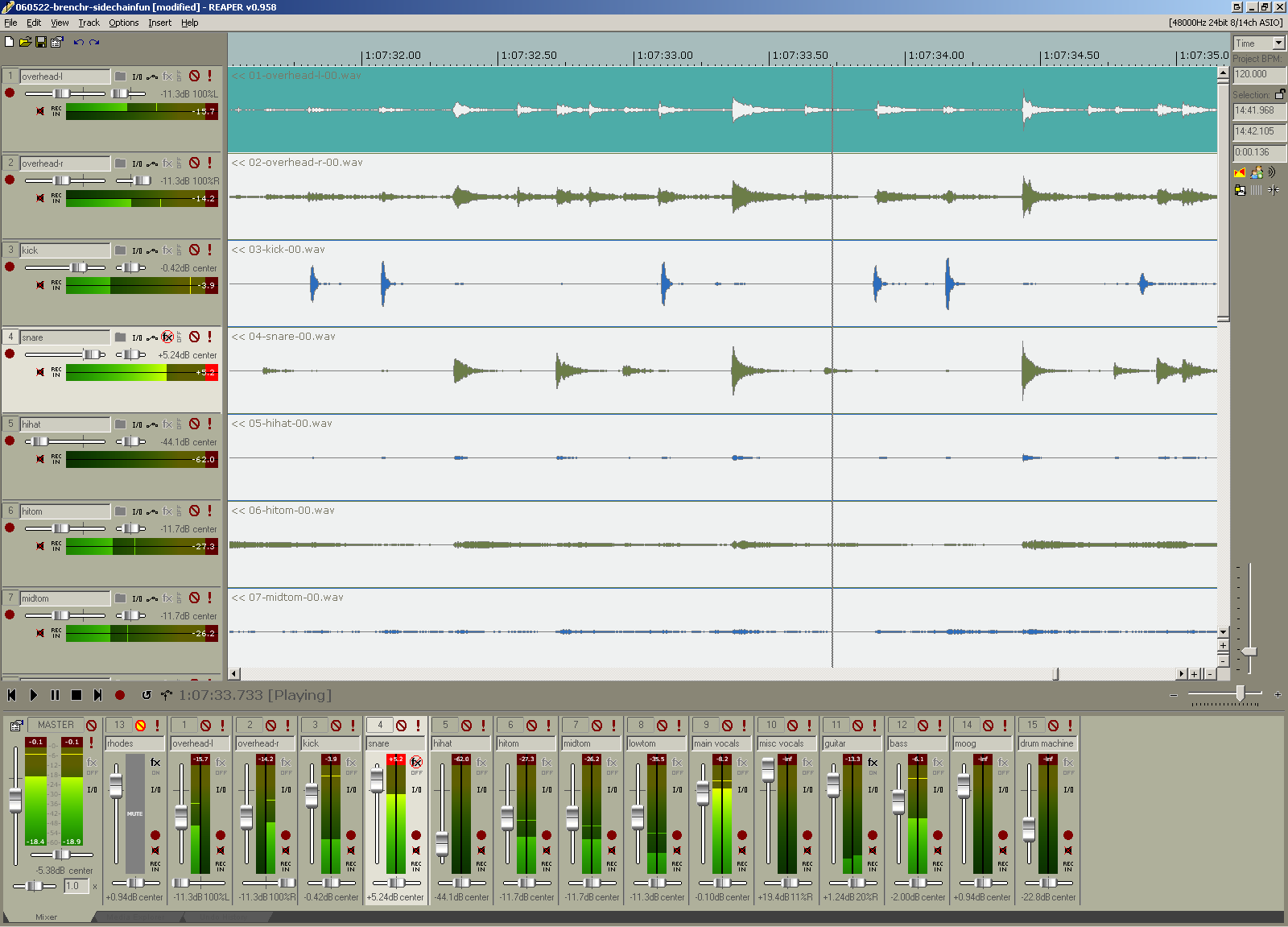
Task: Open I/O routing for overhead-l track
Action: click(137, 77)
